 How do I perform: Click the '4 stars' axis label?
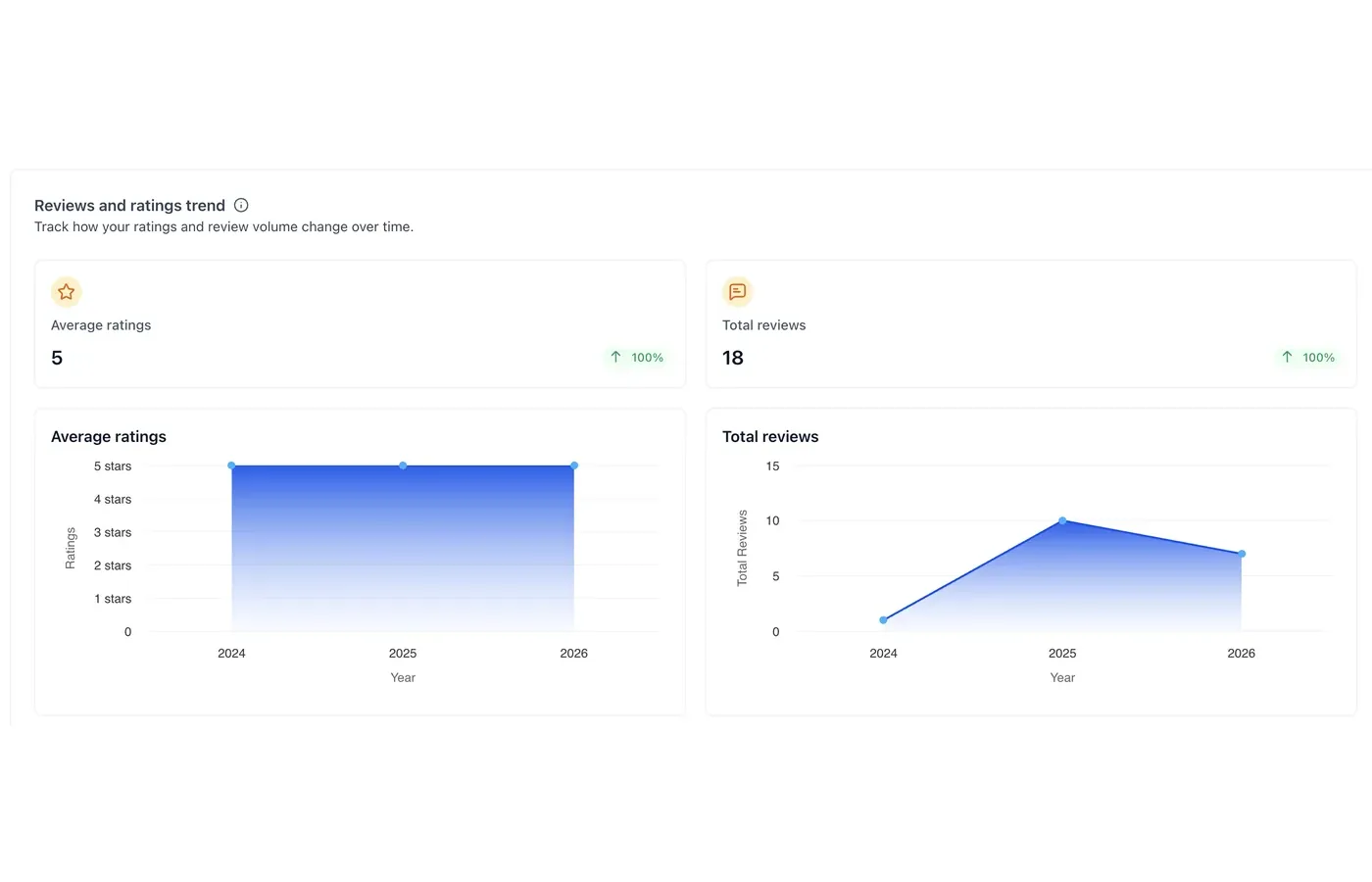(x=113, y=500)
